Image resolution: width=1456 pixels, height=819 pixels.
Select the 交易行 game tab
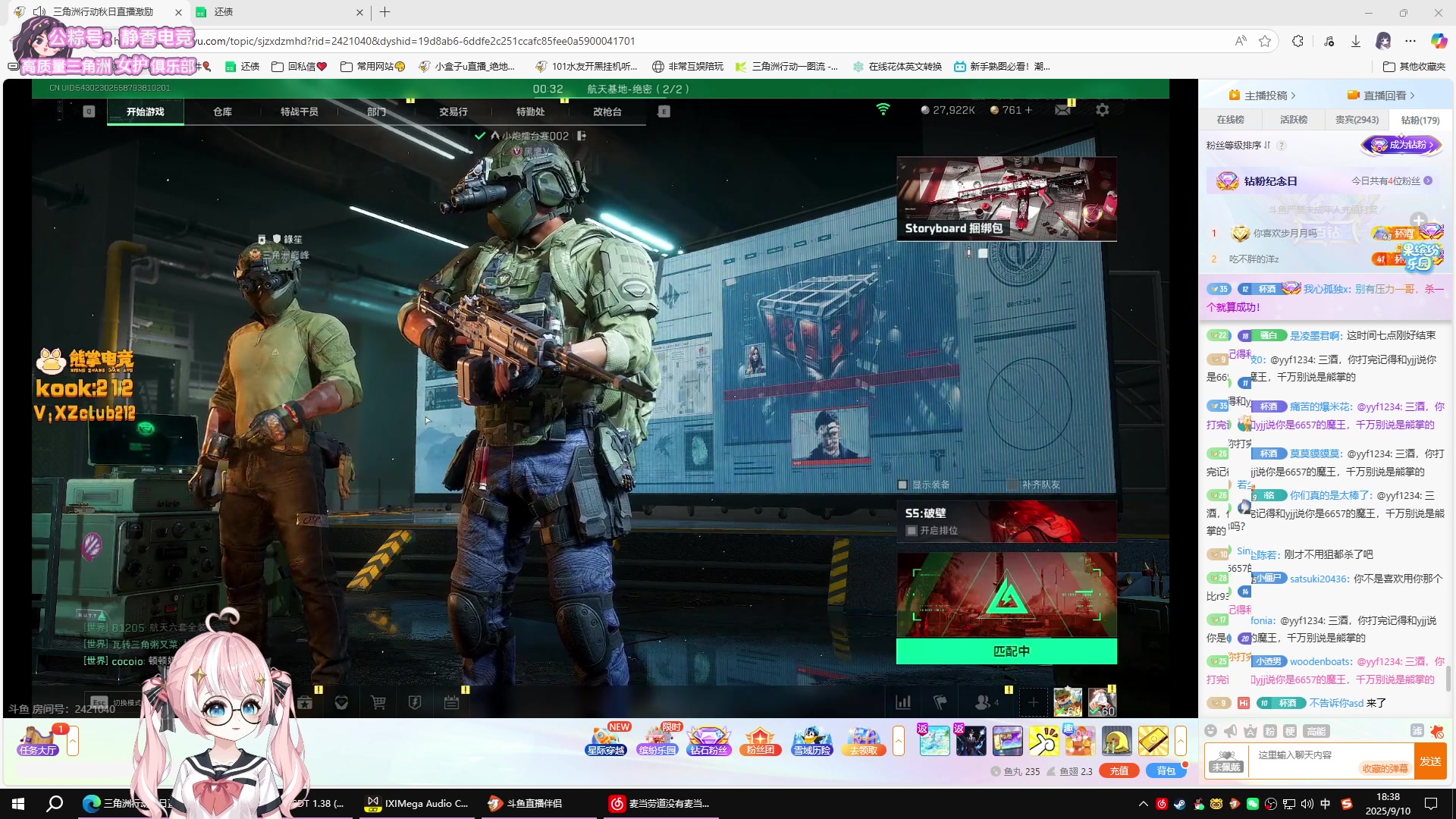(x=453, y=111)
